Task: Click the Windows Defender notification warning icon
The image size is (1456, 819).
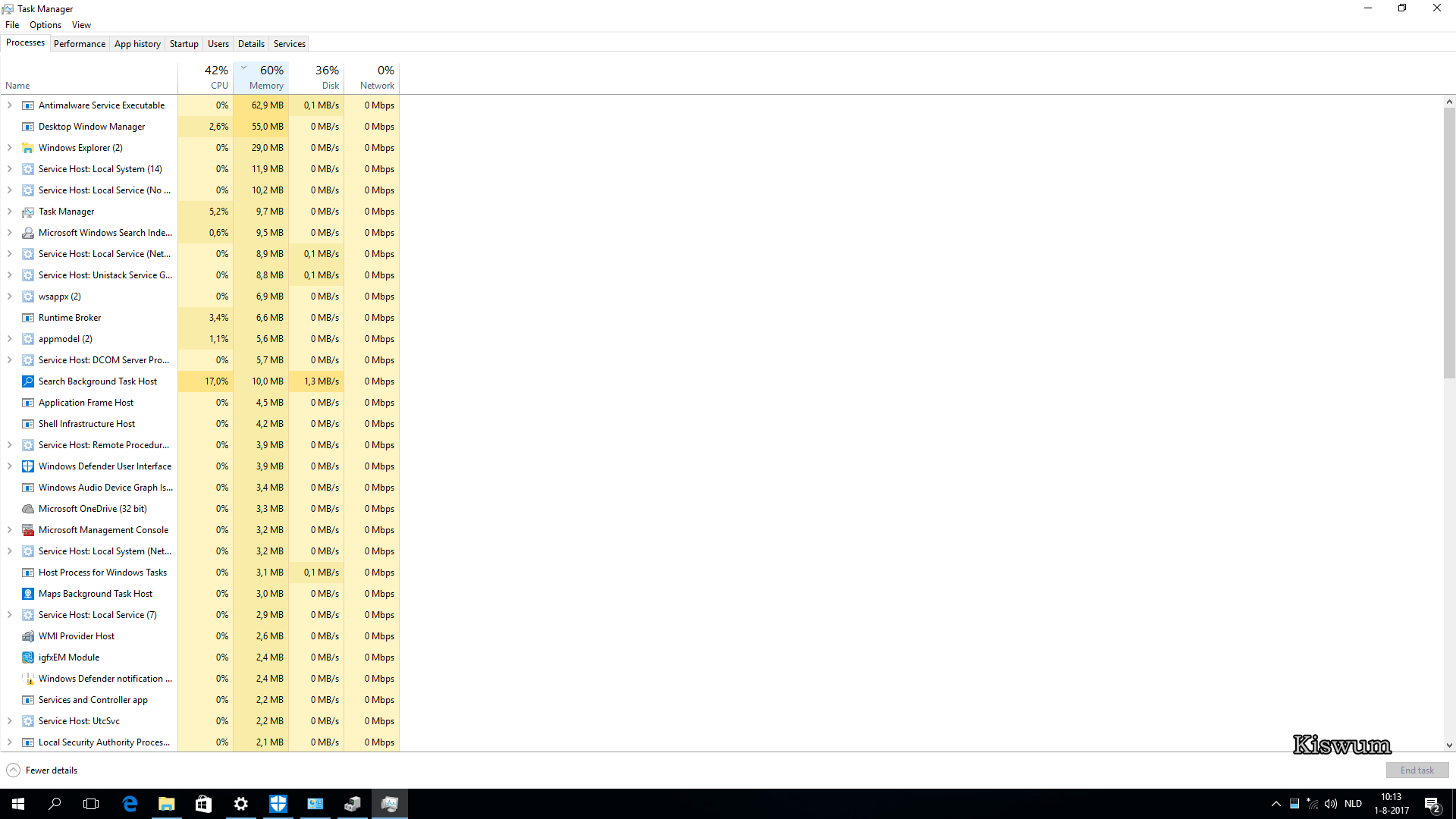Action: click(x=28, y=679)
